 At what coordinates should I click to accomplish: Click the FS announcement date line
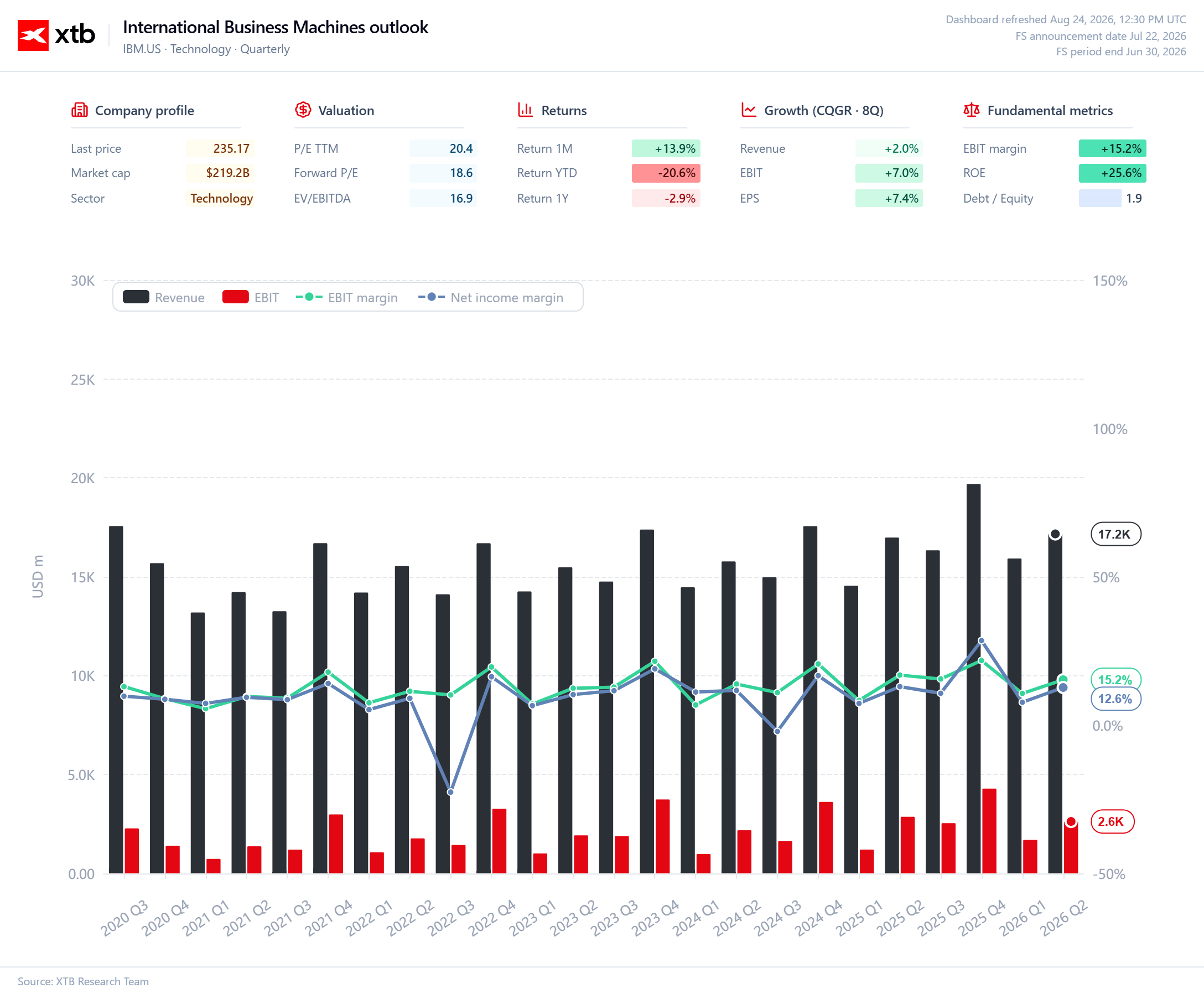pyautogui.click(x=1101, y=36)
